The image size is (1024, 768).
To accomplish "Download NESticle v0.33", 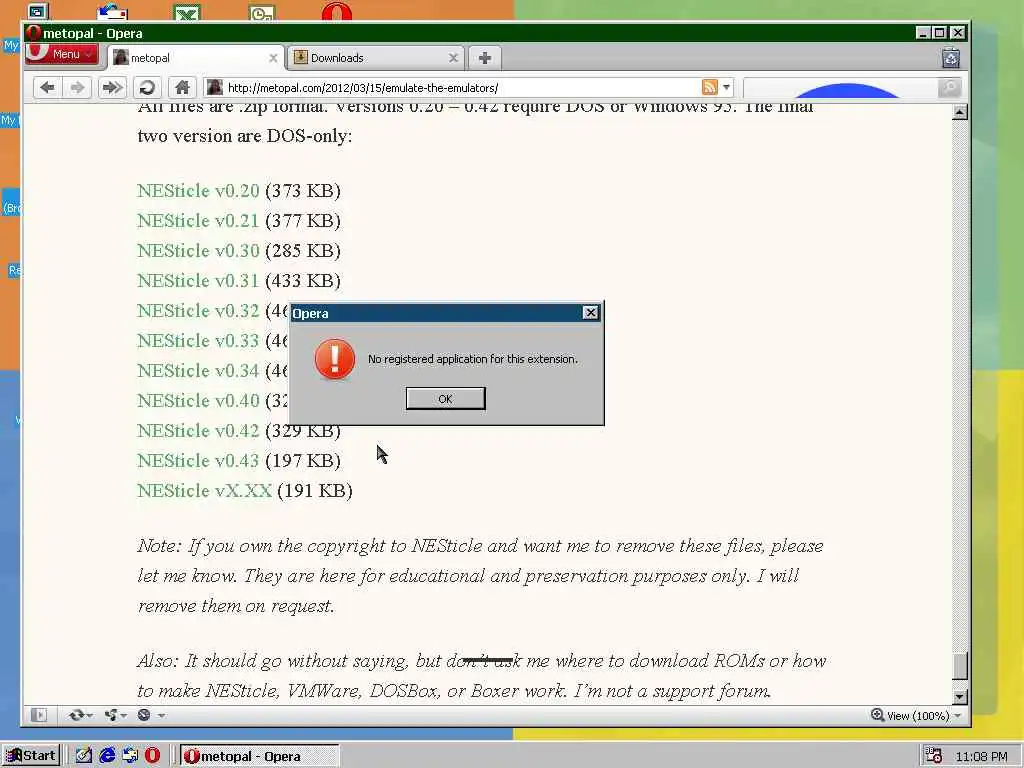I will click(x=198, y=341).
